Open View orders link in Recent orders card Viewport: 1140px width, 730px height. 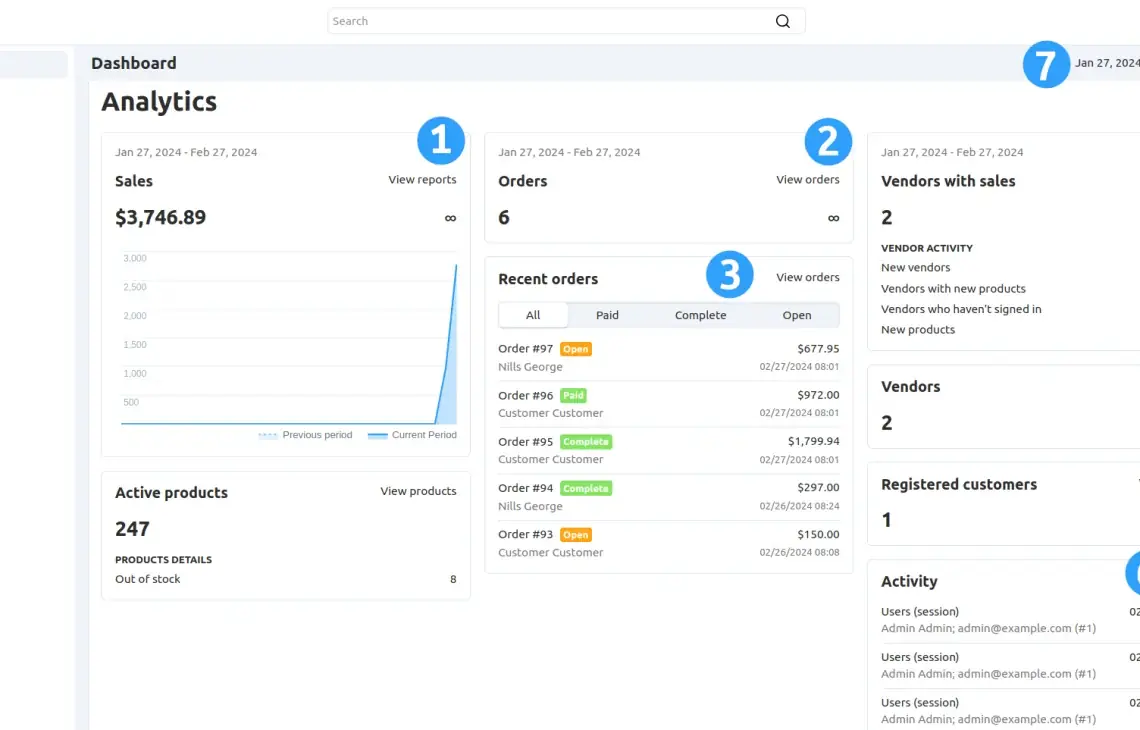point(807,277)
